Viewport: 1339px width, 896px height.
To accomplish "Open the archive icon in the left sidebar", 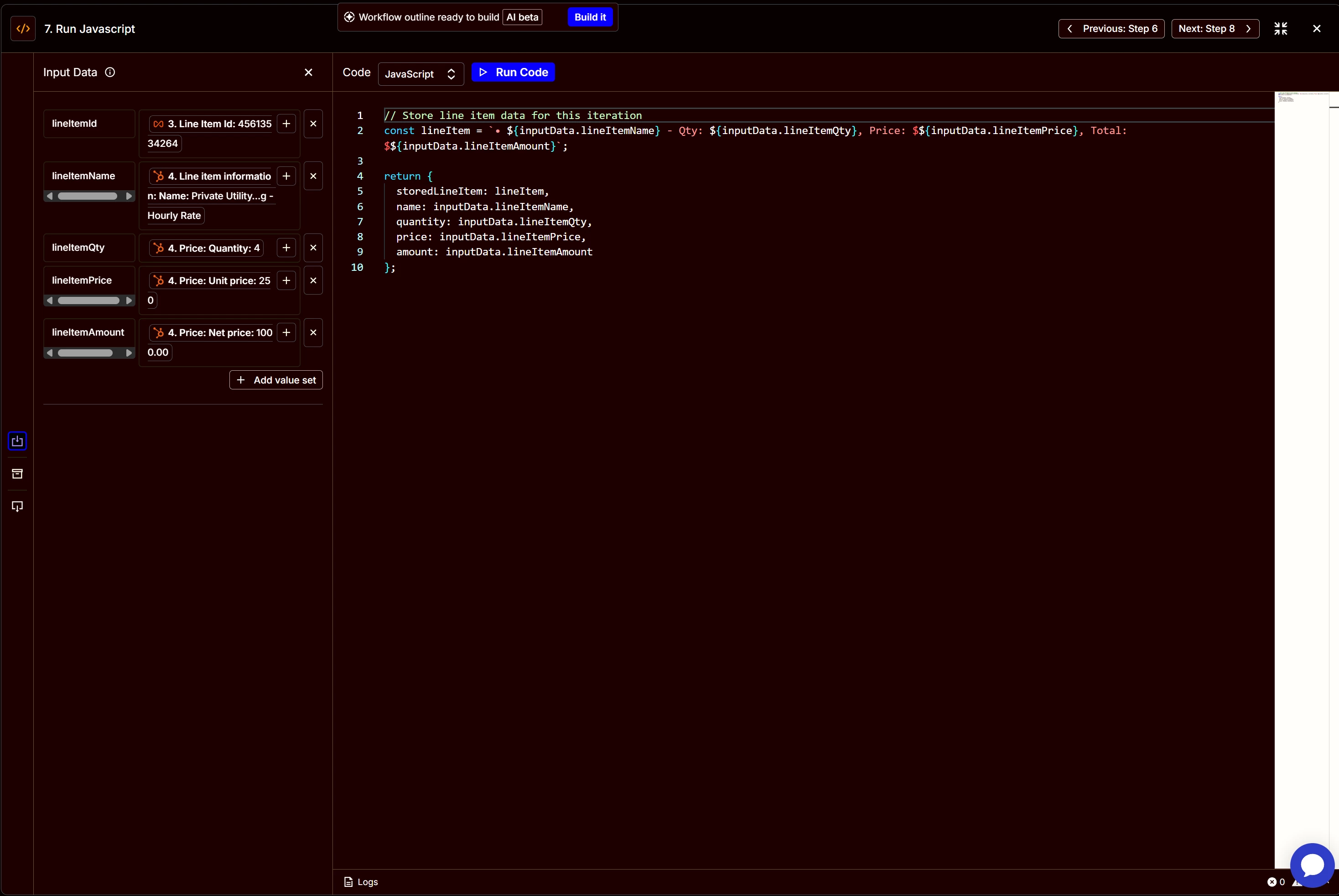I will pyautogui.click(x=17, y=474).
